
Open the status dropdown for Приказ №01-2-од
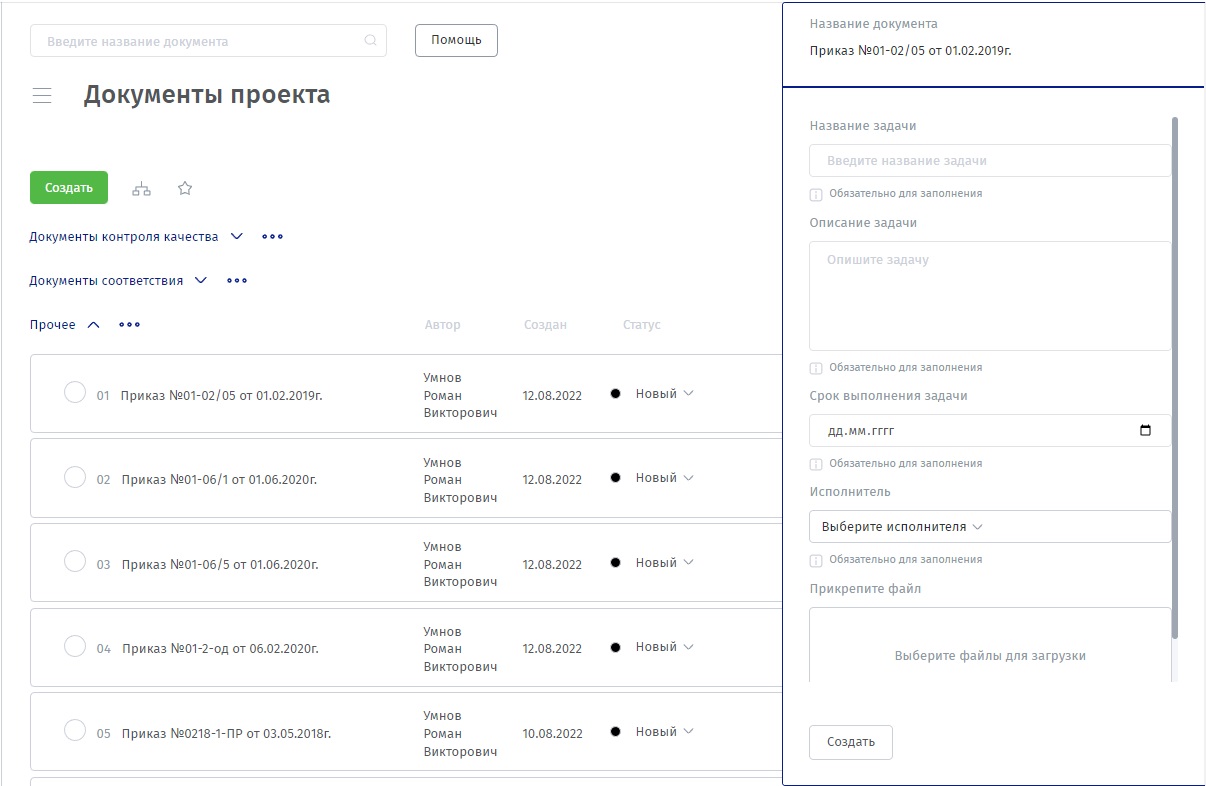pos(664,647)
